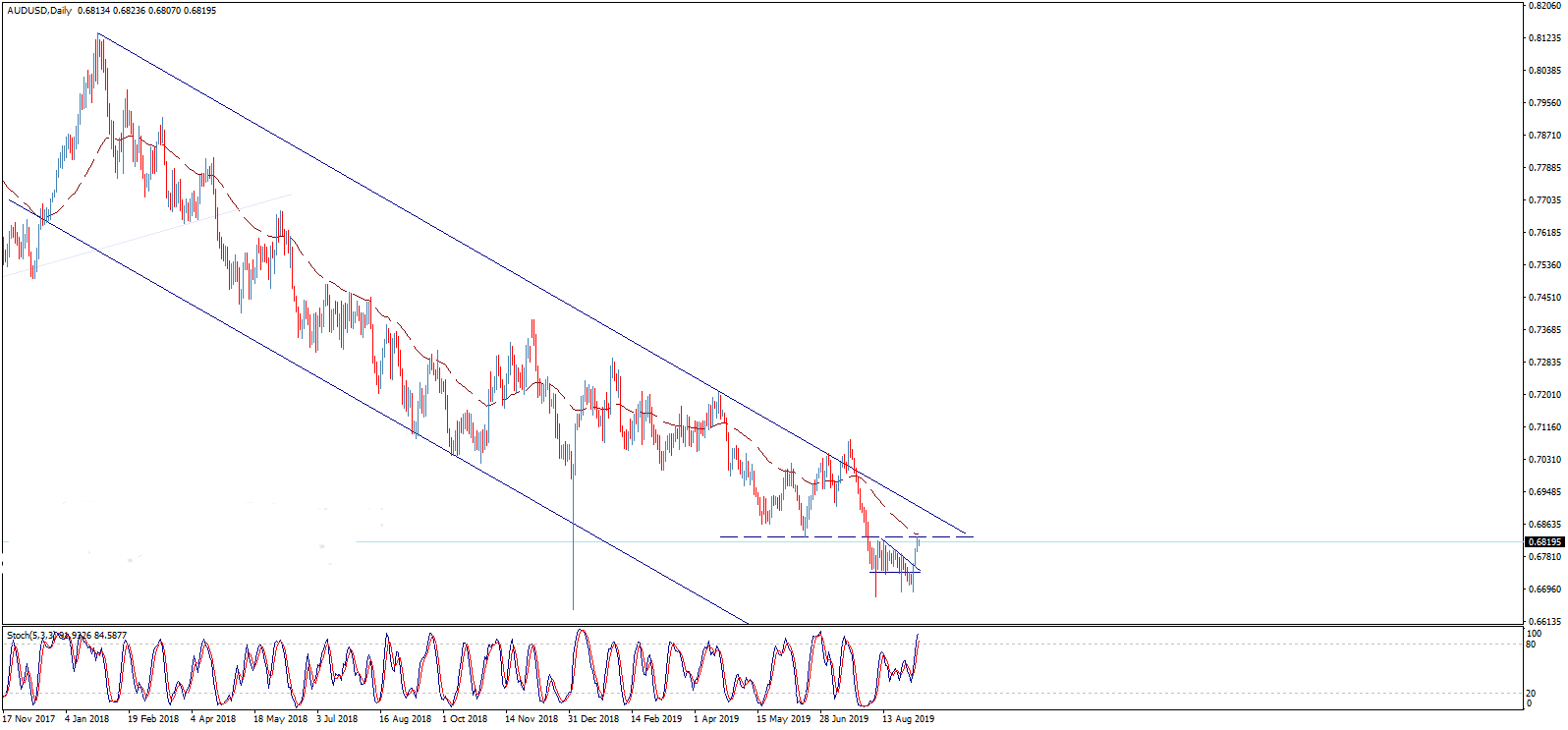Click the 0.76185 price axis label
The width and height of the screenshot is (1568, 730).
pyautogui.click(x=1545, y=233)
